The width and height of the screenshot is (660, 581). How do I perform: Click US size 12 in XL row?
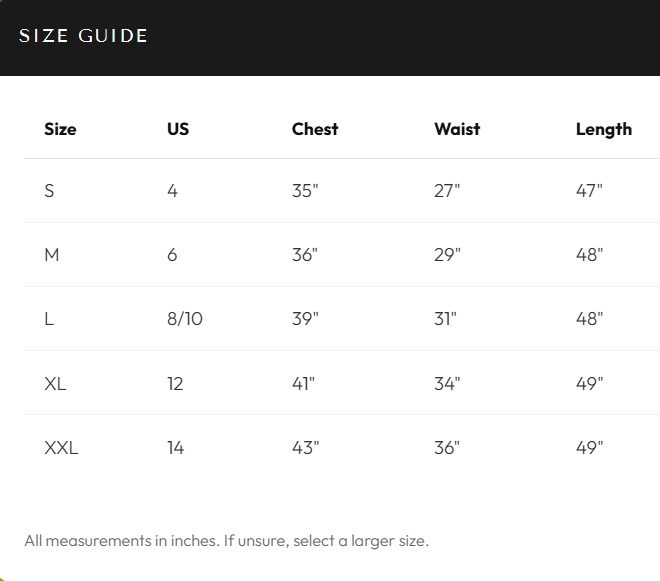point(175,383)
